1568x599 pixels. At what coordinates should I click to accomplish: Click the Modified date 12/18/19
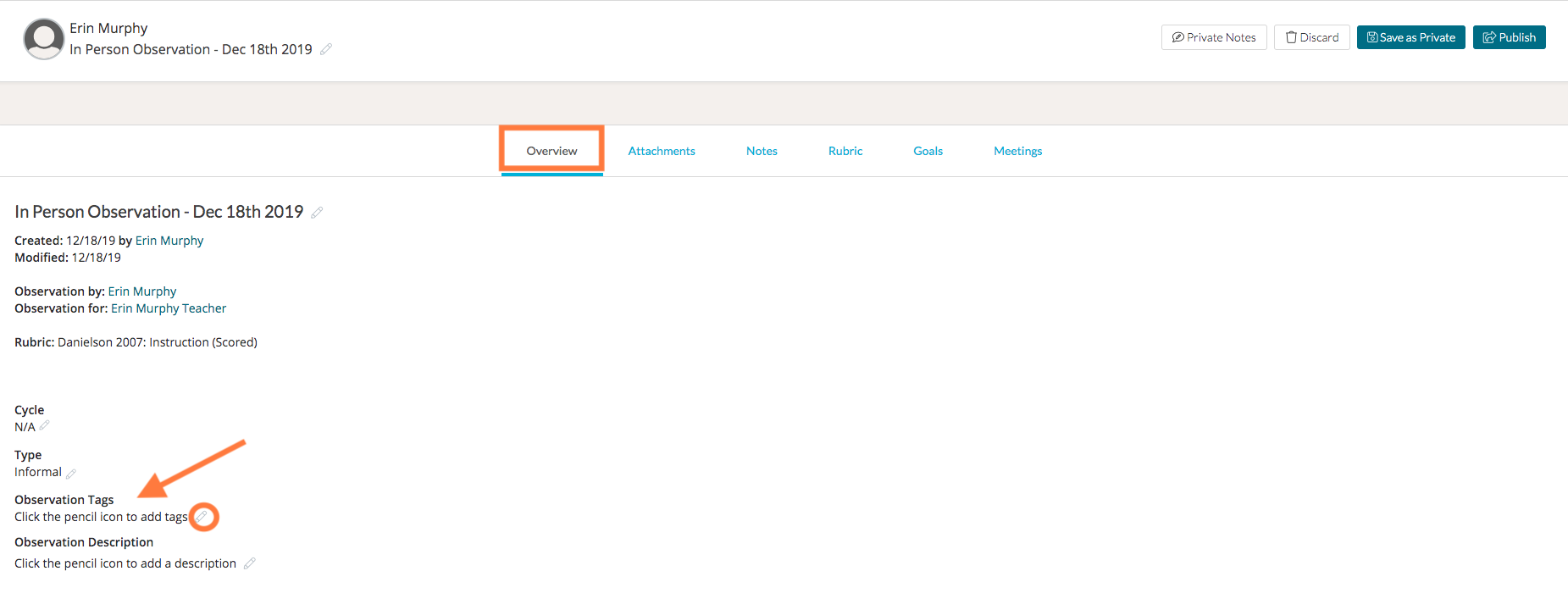[97, 258]
